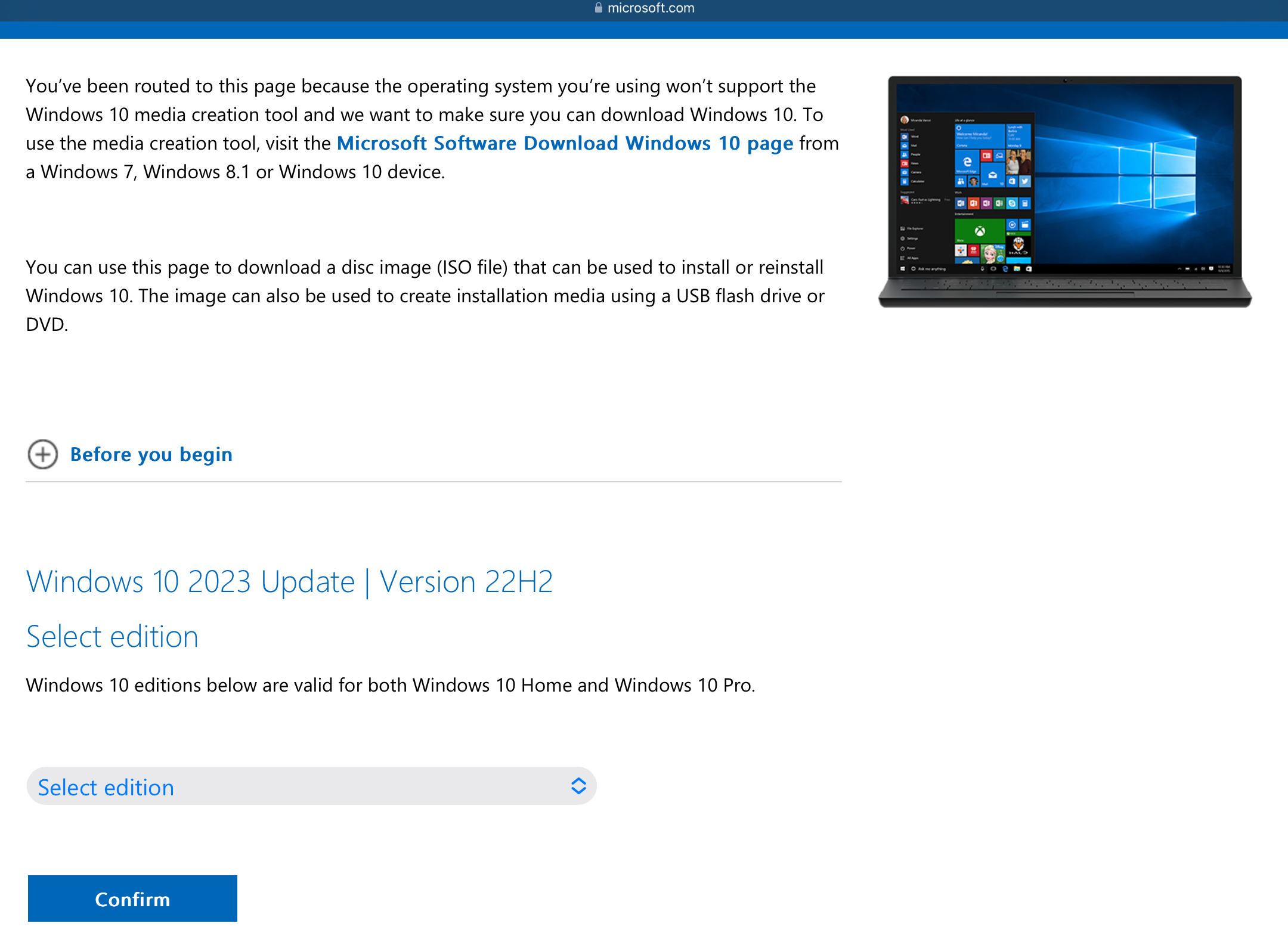
Task: Click the circled plus icon
Action: click(42, 455)
